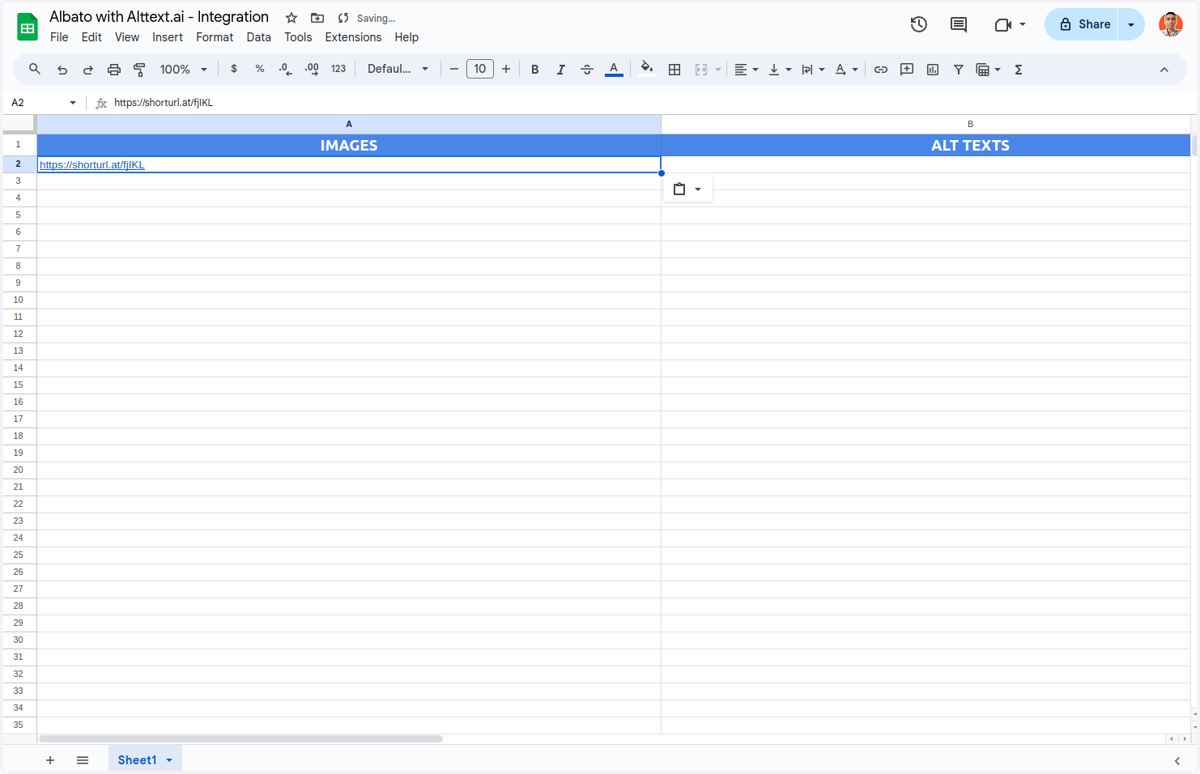The image size is (1200, 774).
Task: Open the Share options arrow
Action: click(1131, 24)
